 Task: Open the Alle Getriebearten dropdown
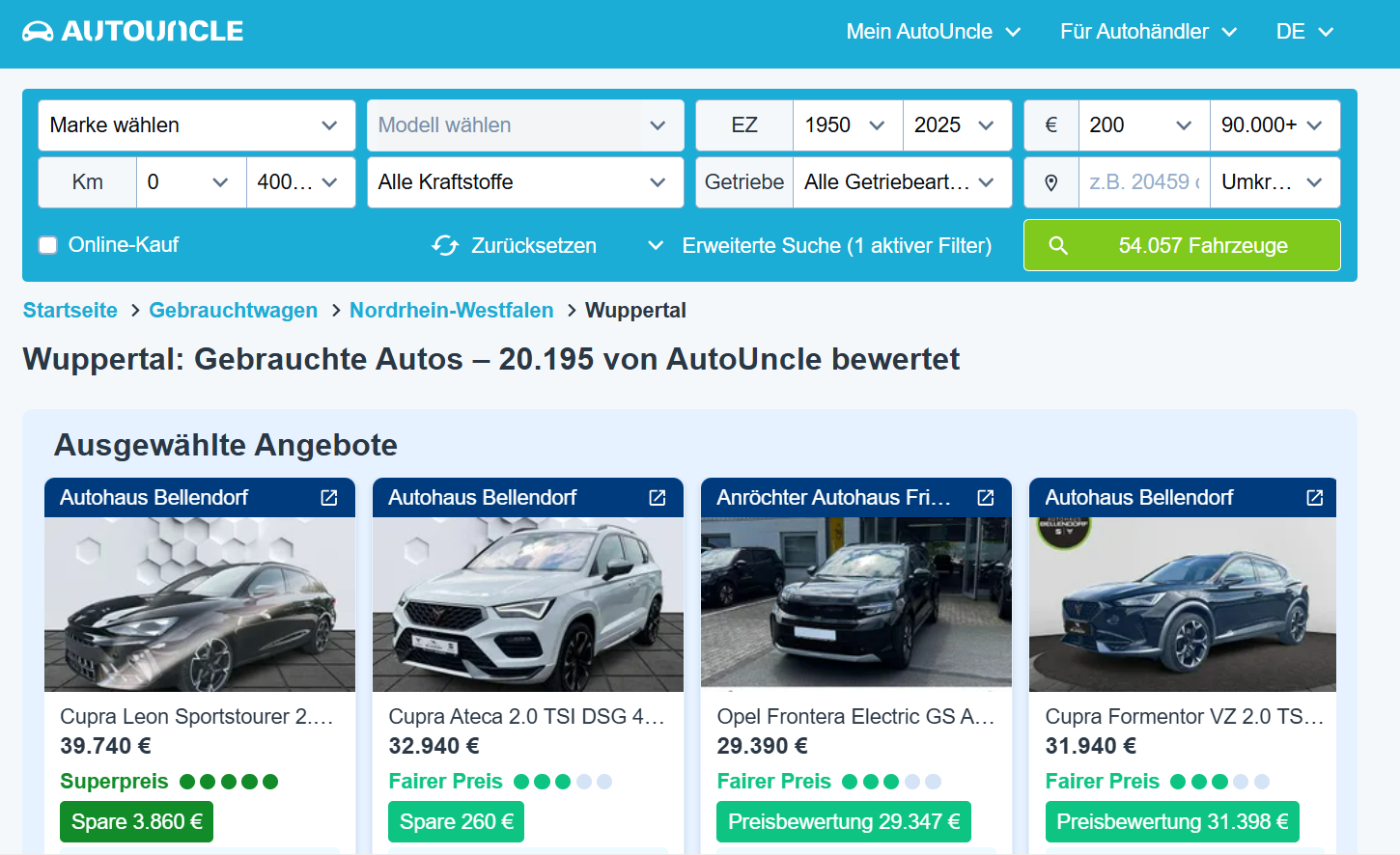[x=902, y=182]
